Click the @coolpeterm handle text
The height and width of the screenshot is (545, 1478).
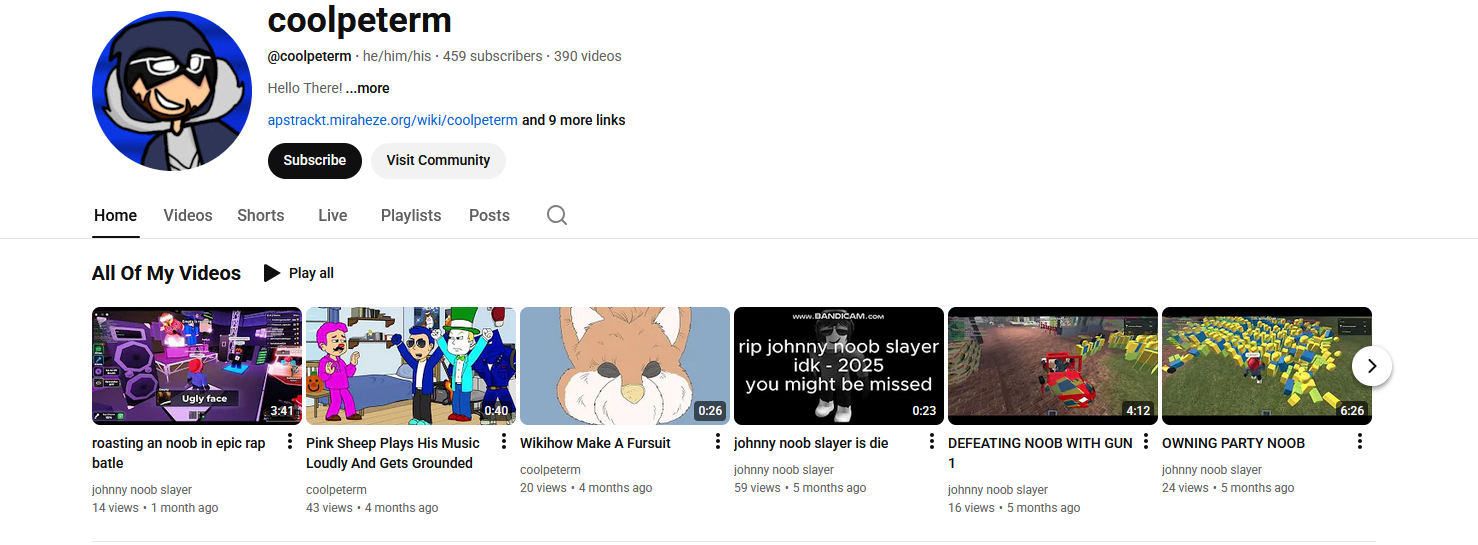click(x=310, y=56)
